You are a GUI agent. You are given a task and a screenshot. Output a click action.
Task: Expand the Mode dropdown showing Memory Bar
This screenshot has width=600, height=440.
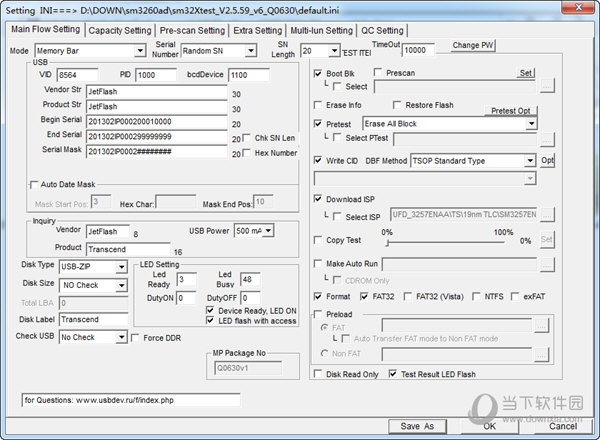(140, 51)
